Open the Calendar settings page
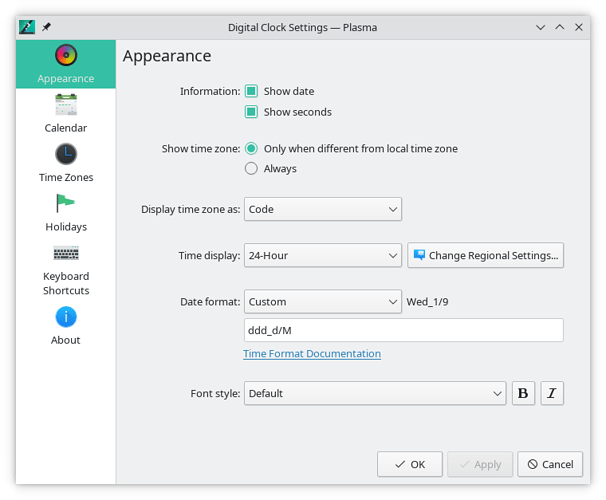606x500 pixels. pos(66,114)
